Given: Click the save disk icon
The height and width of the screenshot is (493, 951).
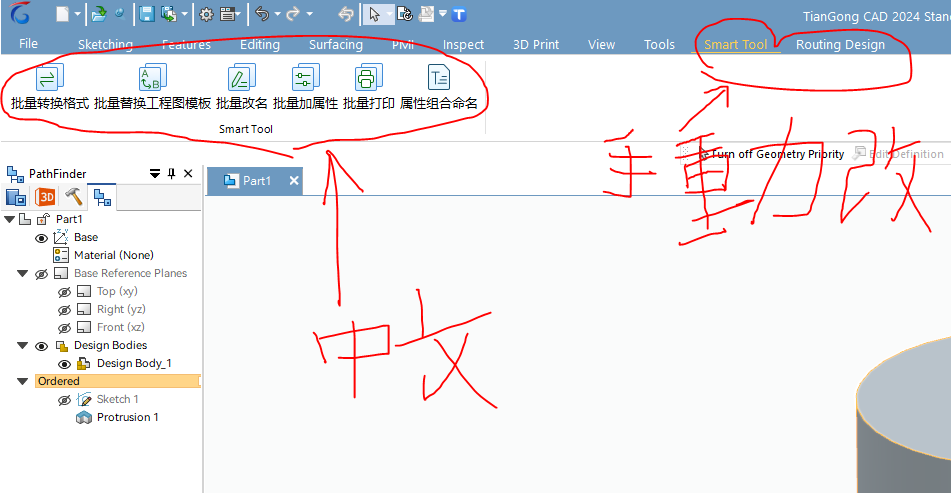Looking at the screenshot, I should tap(147, 14).
